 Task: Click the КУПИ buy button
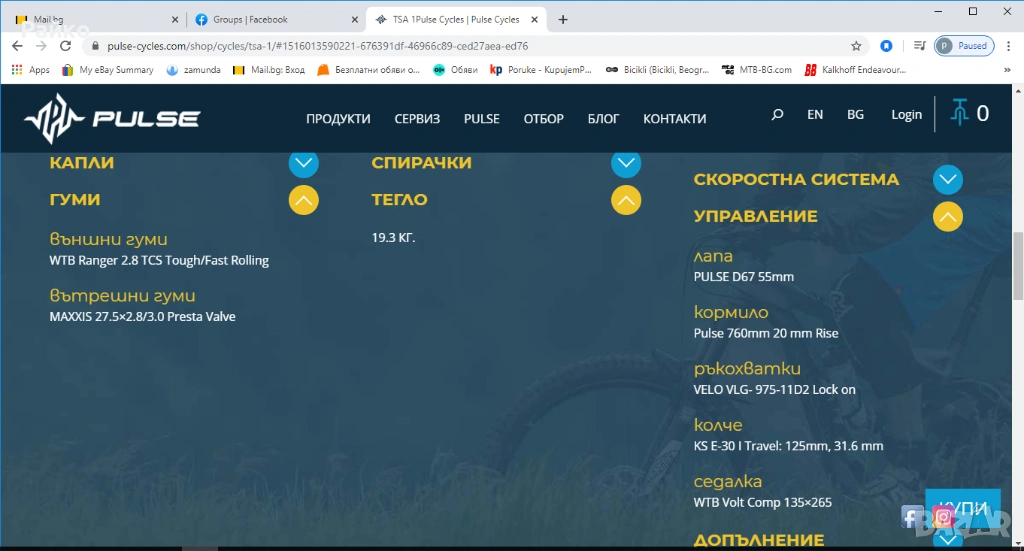coord(963,507)
